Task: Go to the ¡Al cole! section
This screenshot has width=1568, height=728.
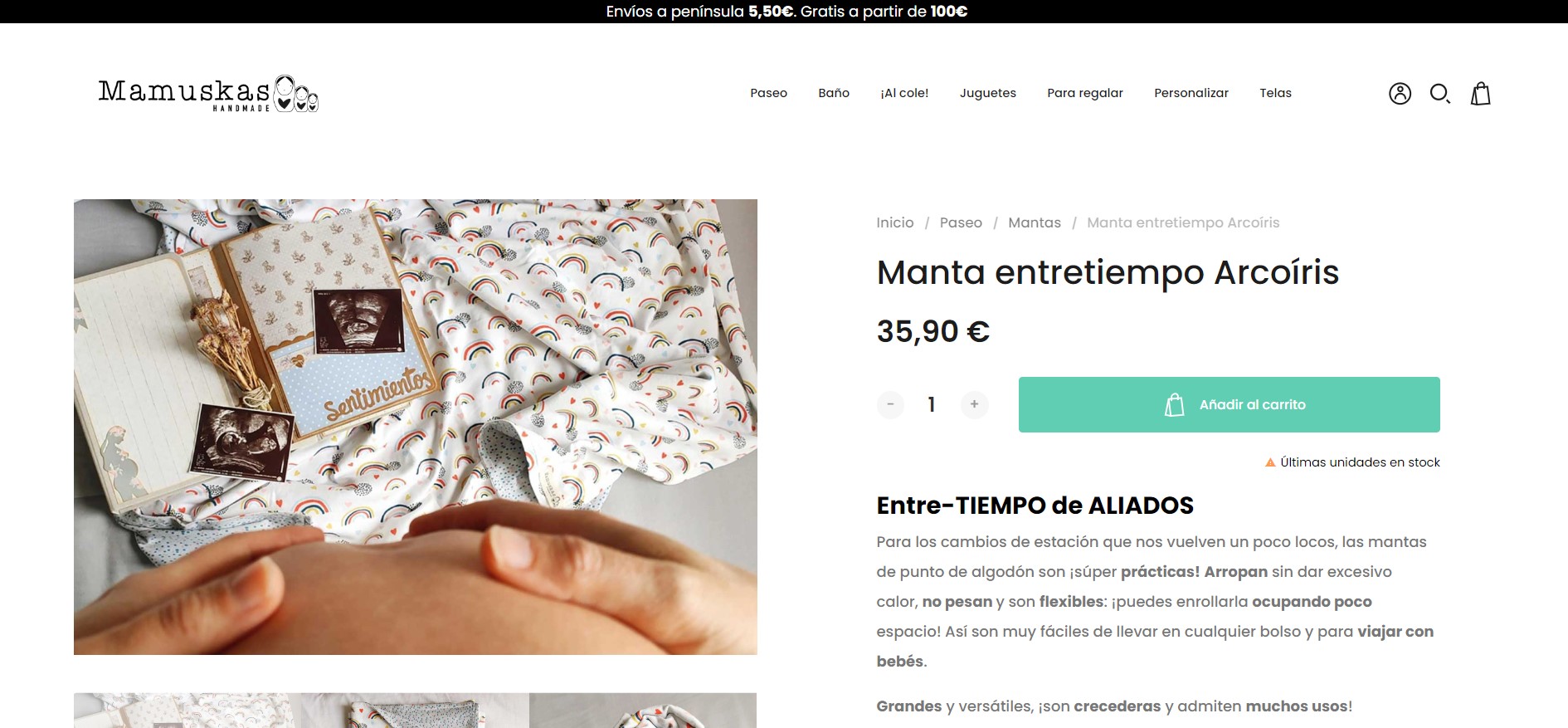Action: tap(904, 93)
